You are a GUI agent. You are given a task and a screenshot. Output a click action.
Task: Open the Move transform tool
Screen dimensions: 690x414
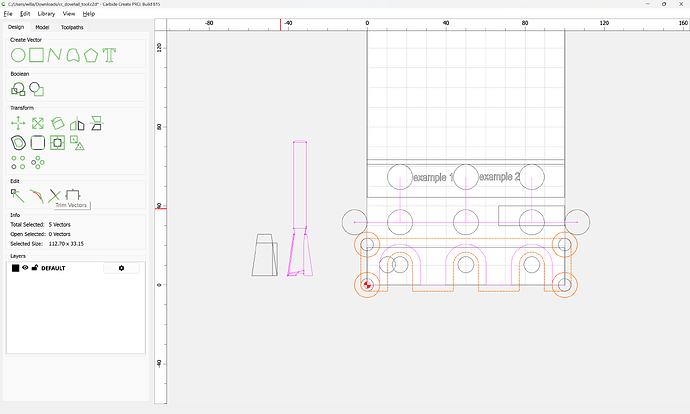18,123
